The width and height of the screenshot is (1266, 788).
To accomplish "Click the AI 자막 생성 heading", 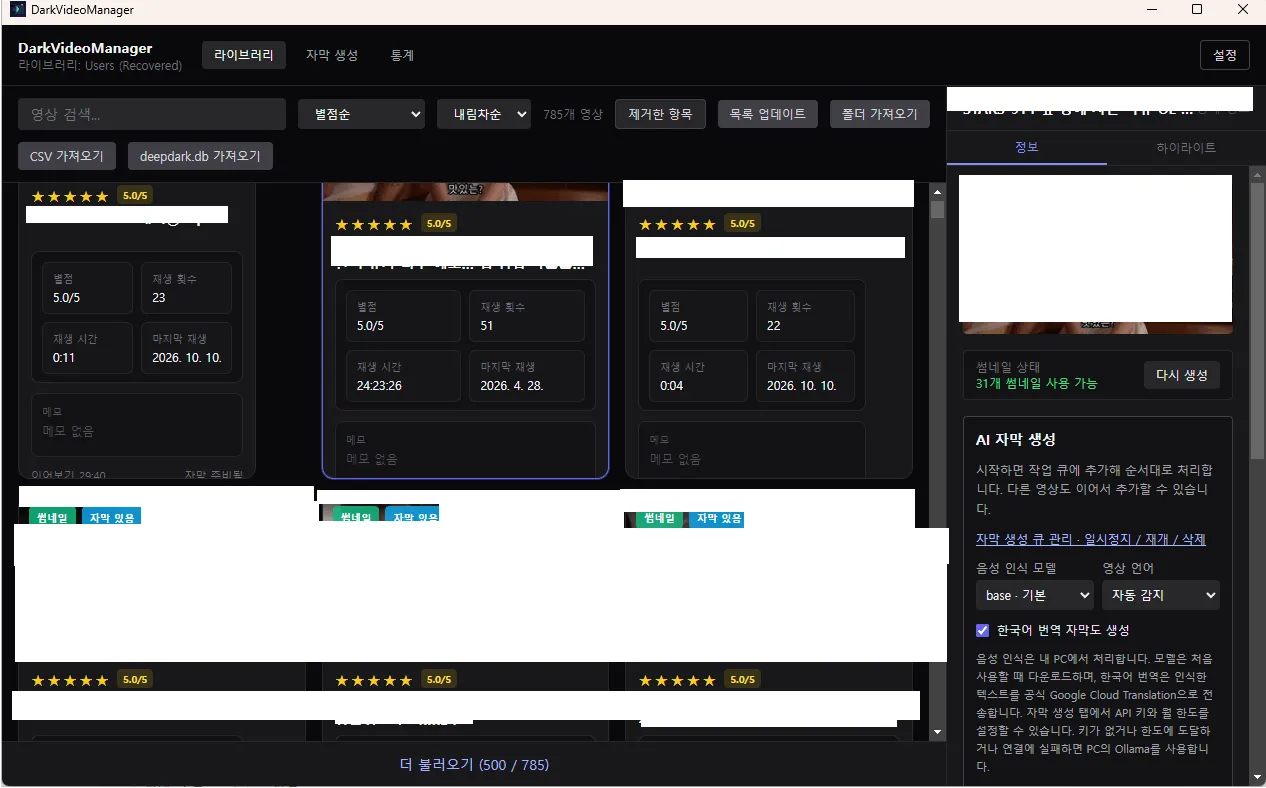I will click(x=1016, y=439).
